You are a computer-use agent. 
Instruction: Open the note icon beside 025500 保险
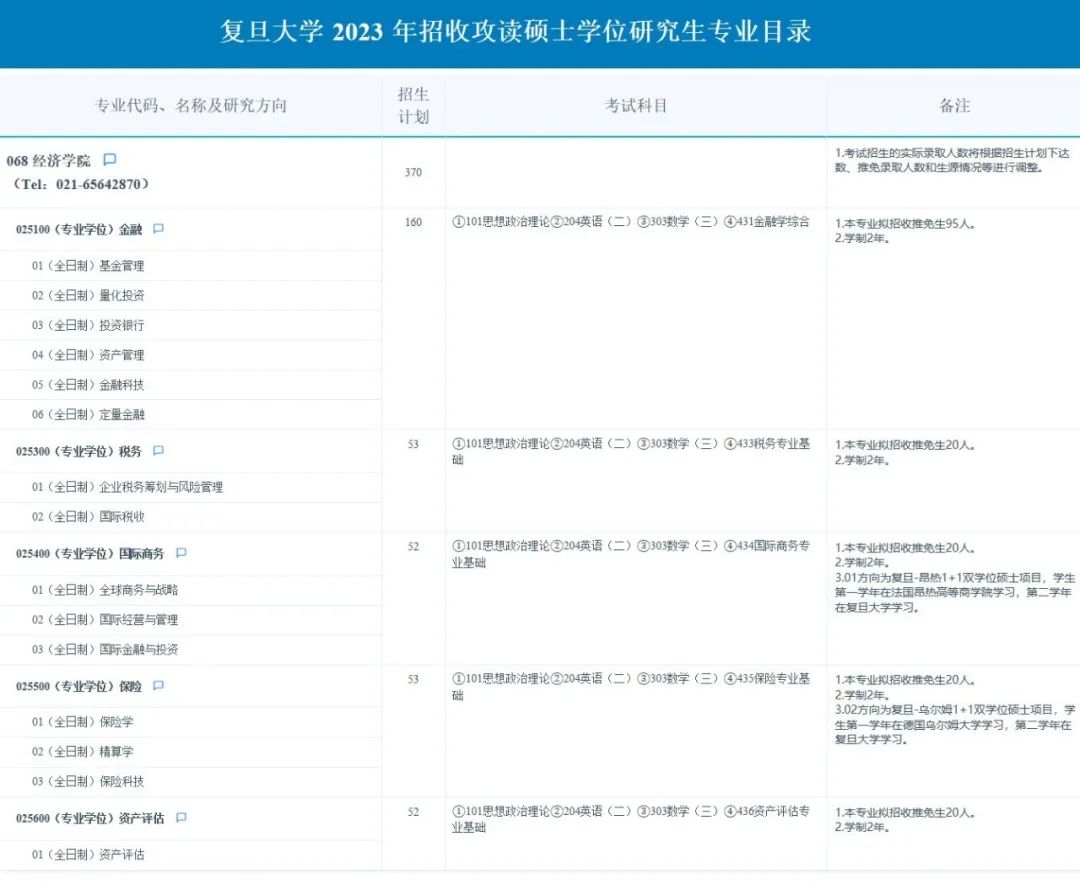[x=158, y=686]
